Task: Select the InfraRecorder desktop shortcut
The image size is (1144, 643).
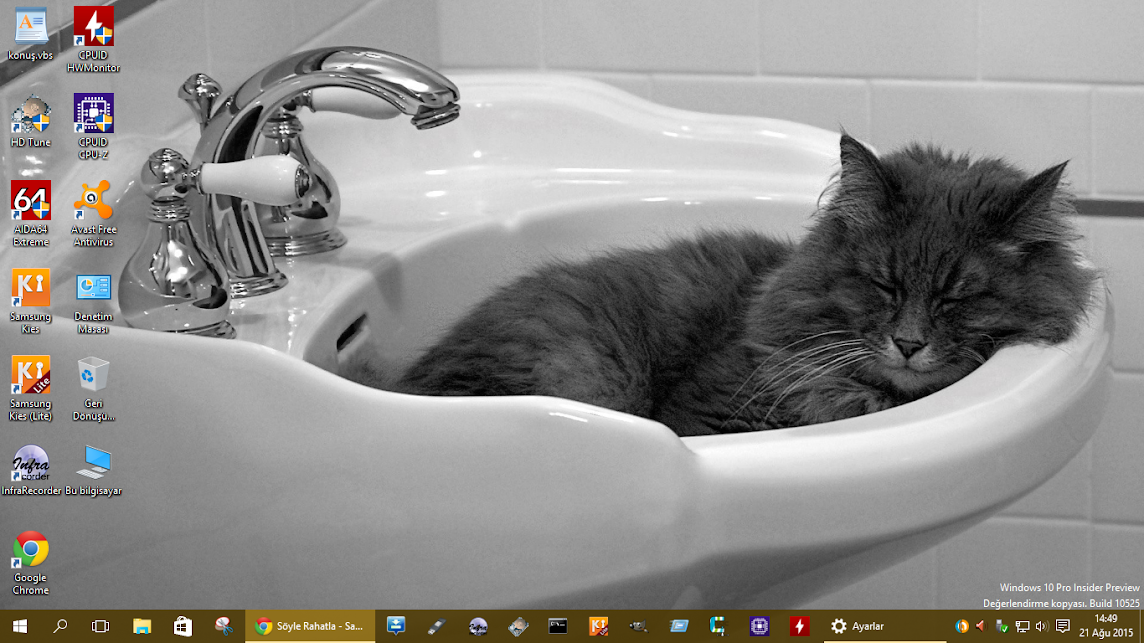Action: [x=31, y=470]
